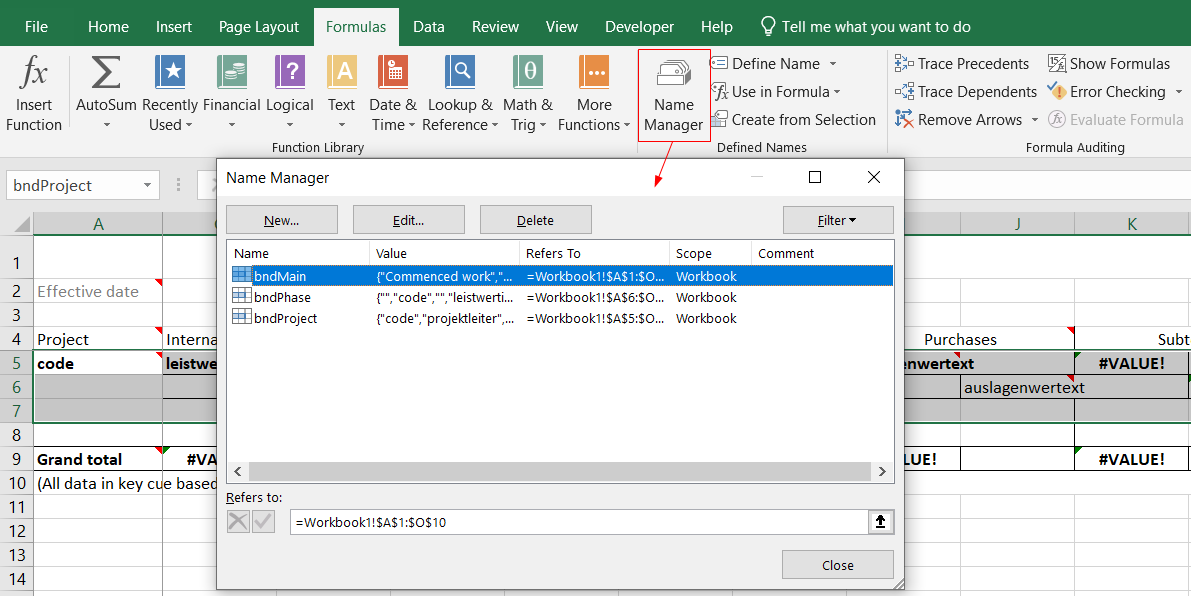Open Text functions library
The width and height of the screenshot is (1191, 596).
[342, 74]
